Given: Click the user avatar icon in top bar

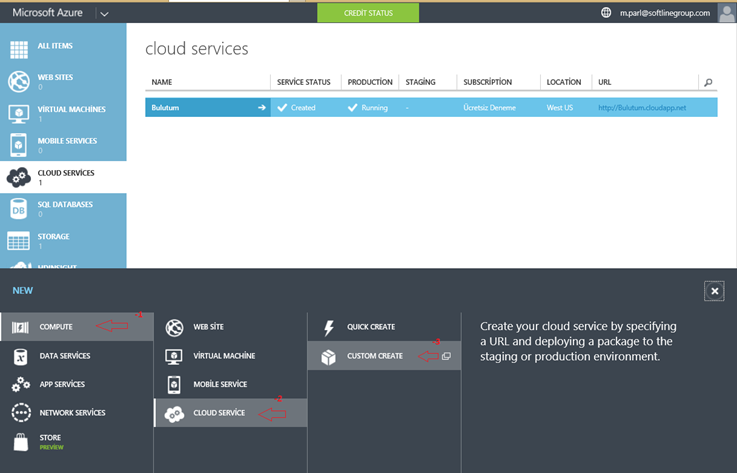Looking at the screenshot, I should point(727,13).
